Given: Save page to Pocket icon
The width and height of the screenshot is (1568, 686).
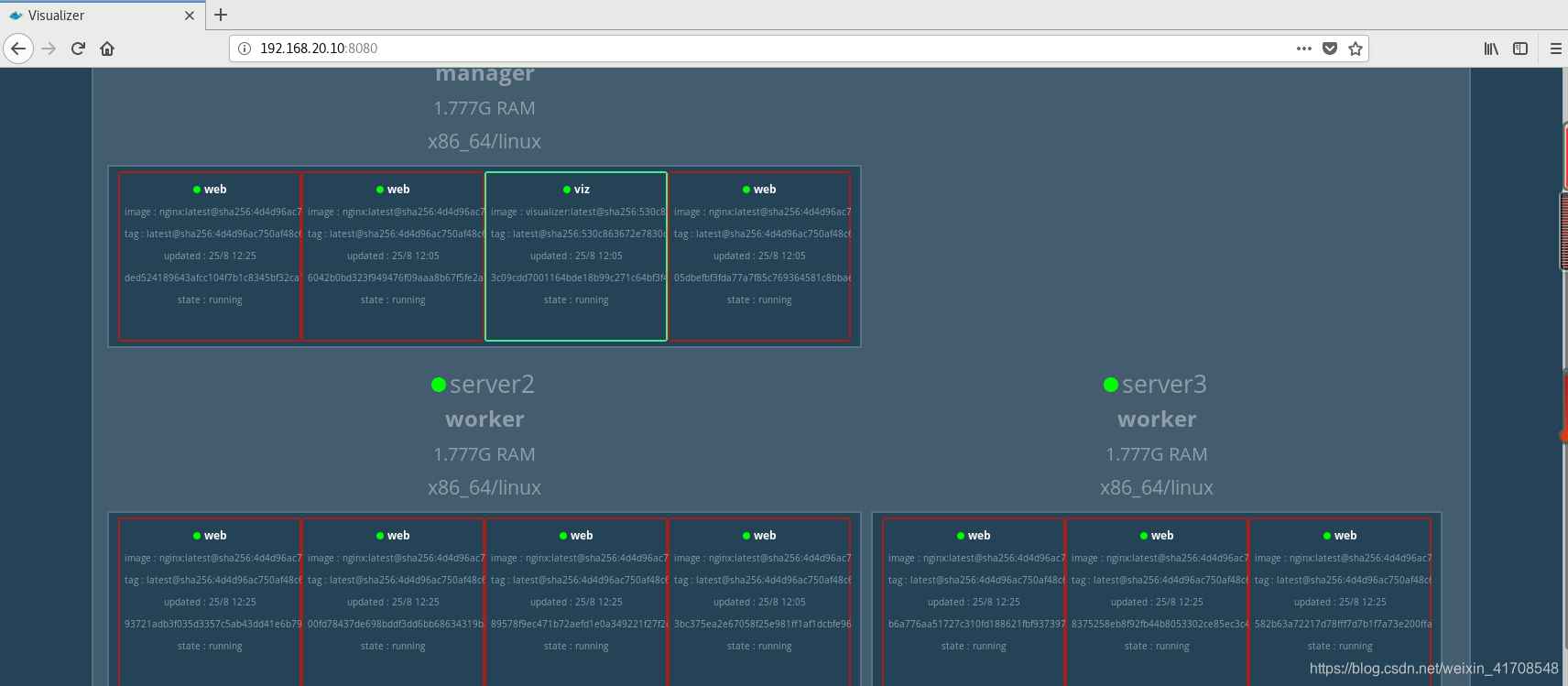Looking at the screenshot, I should (x=1330, y=49).
